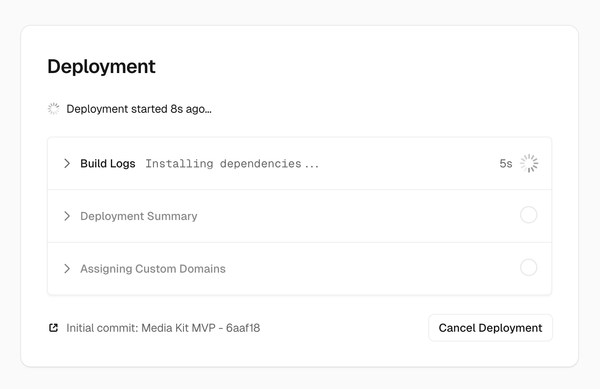This screenshot has height=389, width=600.
Task: Click the Assigning Custom Domains pending status circle
Action: pos(528,267)
